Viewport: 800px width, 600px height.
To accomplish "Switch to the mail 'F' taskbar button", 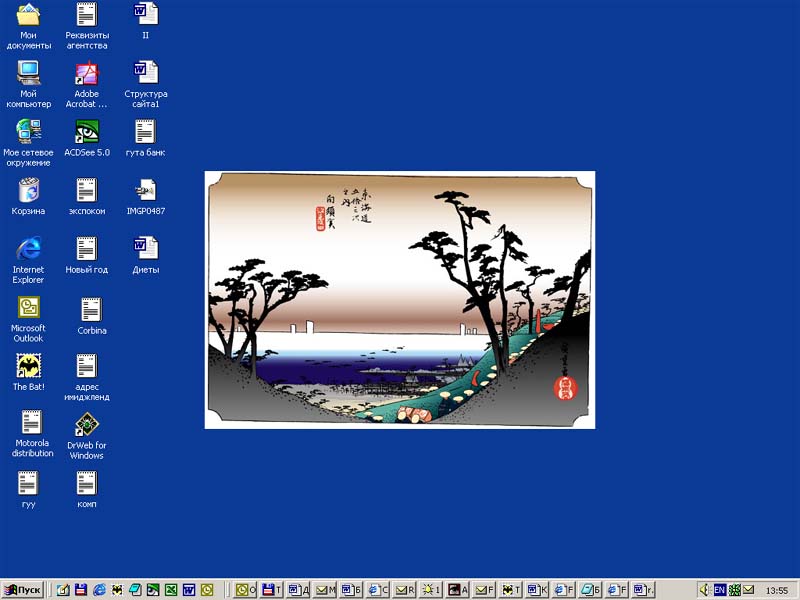I will pos(484,590).
